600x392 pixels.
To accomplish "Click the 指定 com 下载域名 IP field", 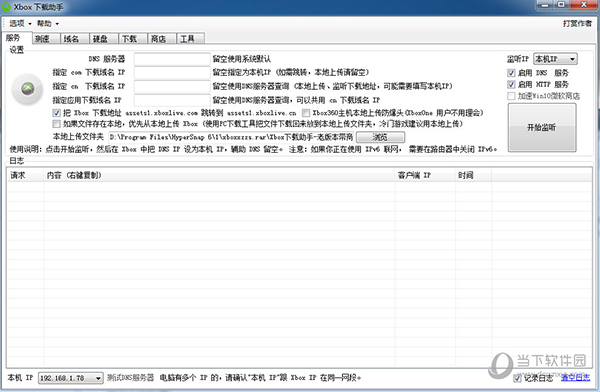I will coord(172,72).
